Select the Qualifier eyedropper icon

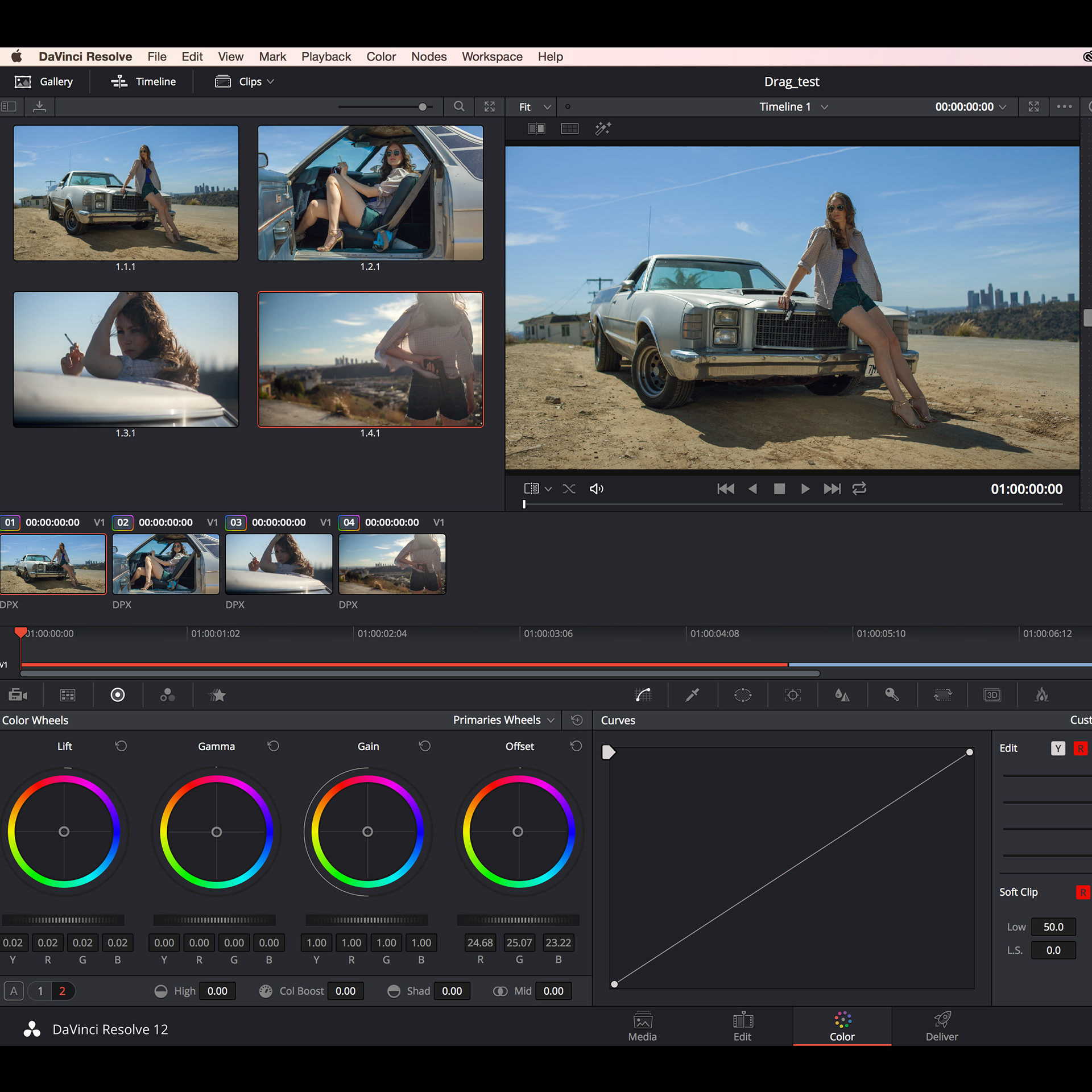pos(693,695)
